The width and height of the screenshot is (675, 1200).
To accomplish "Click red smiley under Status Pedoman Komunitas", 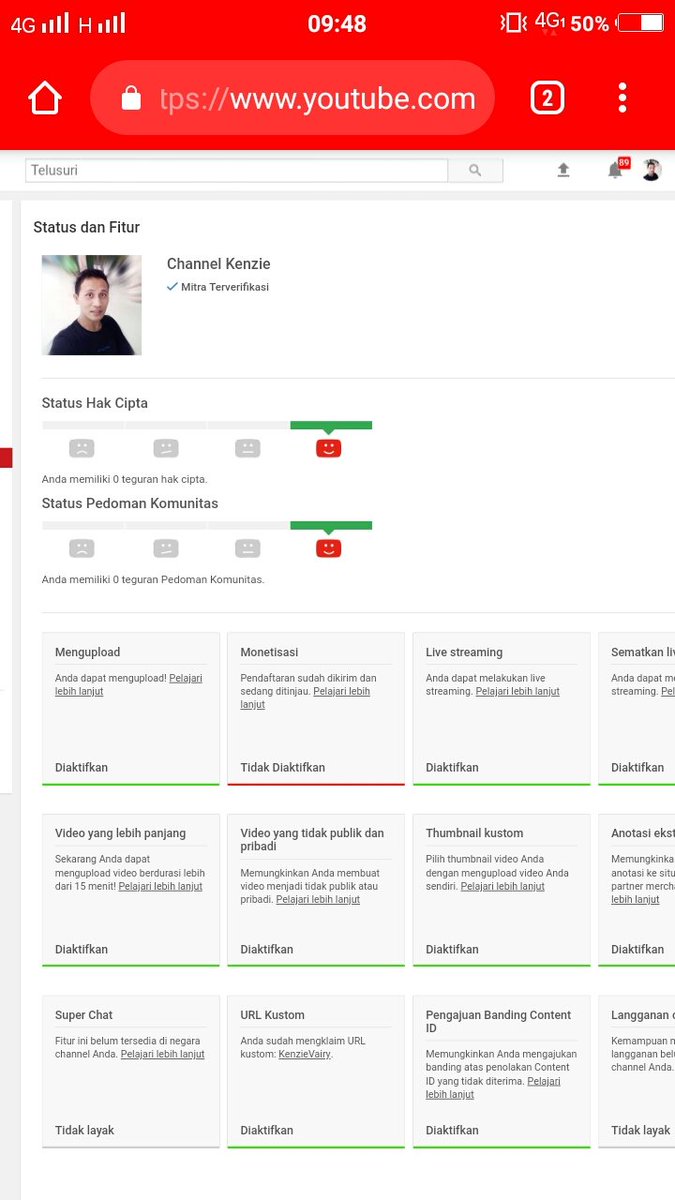I will 328,549.
